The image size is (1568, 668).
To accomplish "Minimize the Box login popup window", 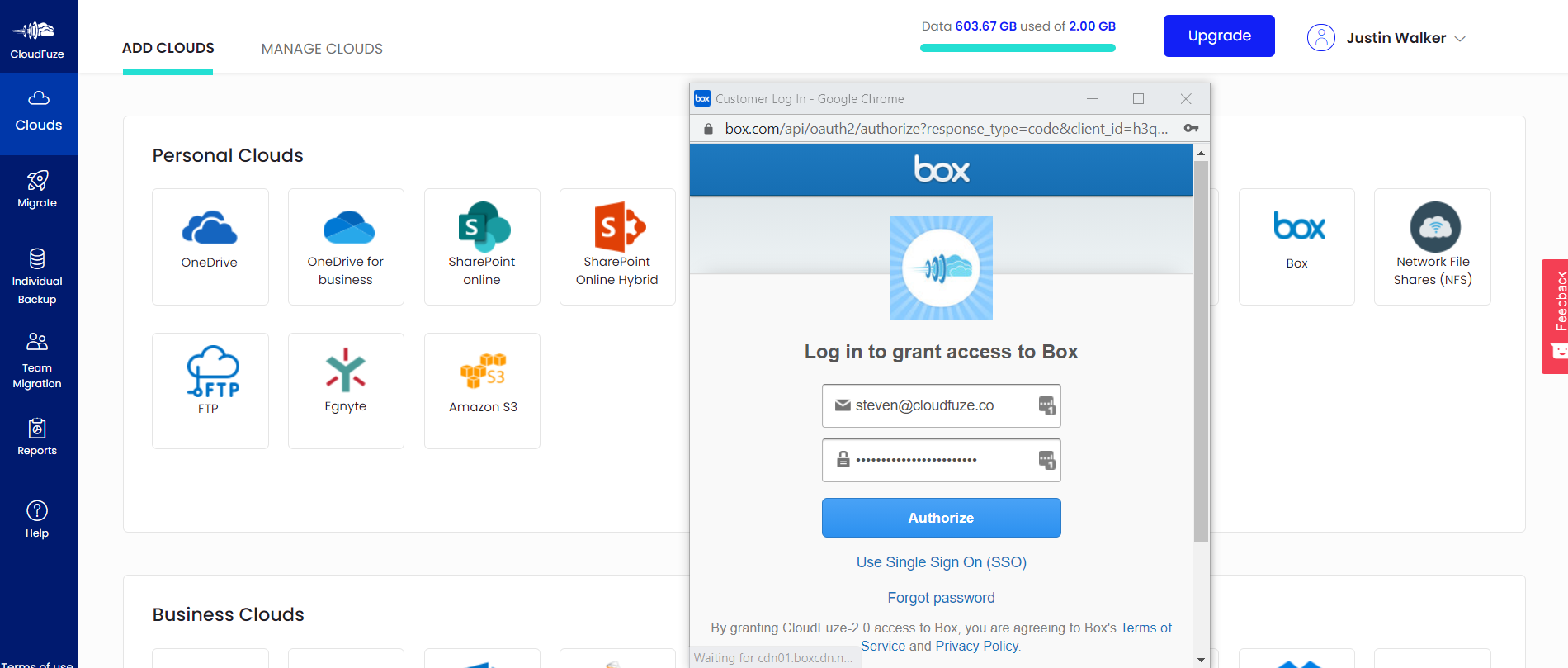I will point(1092,98).
